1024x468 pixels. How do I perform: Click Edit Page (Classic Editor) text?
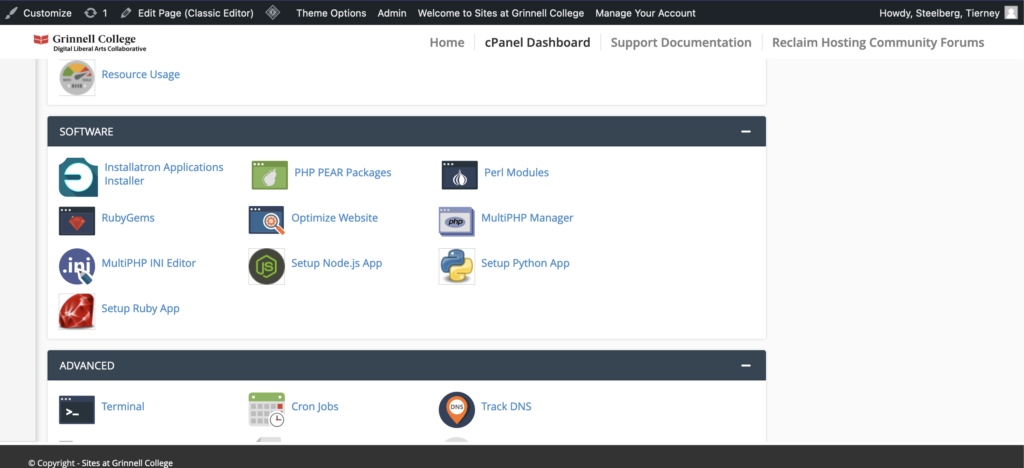[x=196, y=13]
